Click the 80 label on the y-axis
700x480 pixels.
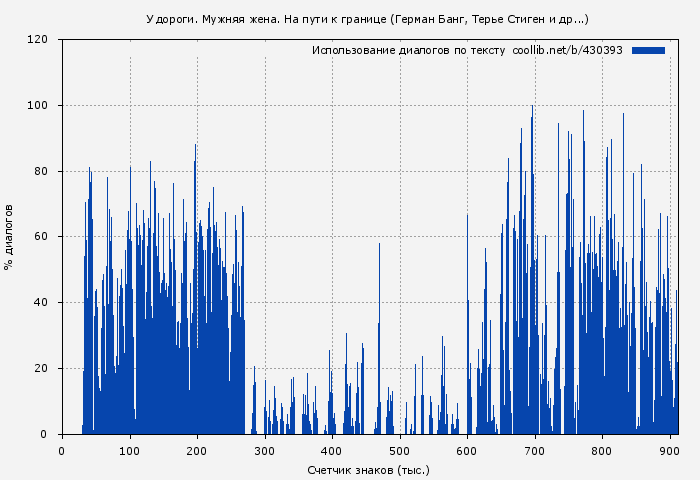click(41, 171)
